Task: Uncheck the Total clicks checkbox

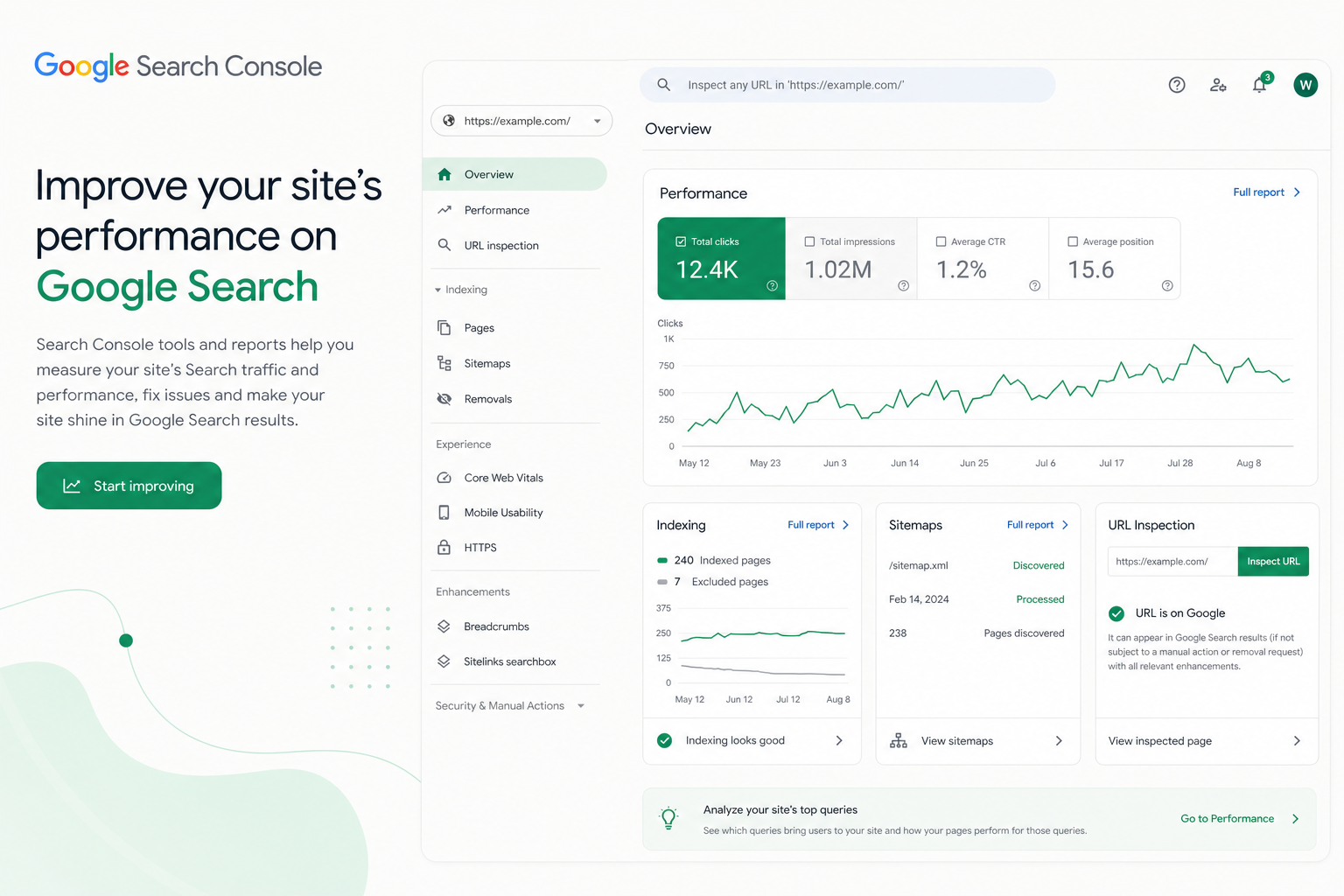Action: coord(681,241)
